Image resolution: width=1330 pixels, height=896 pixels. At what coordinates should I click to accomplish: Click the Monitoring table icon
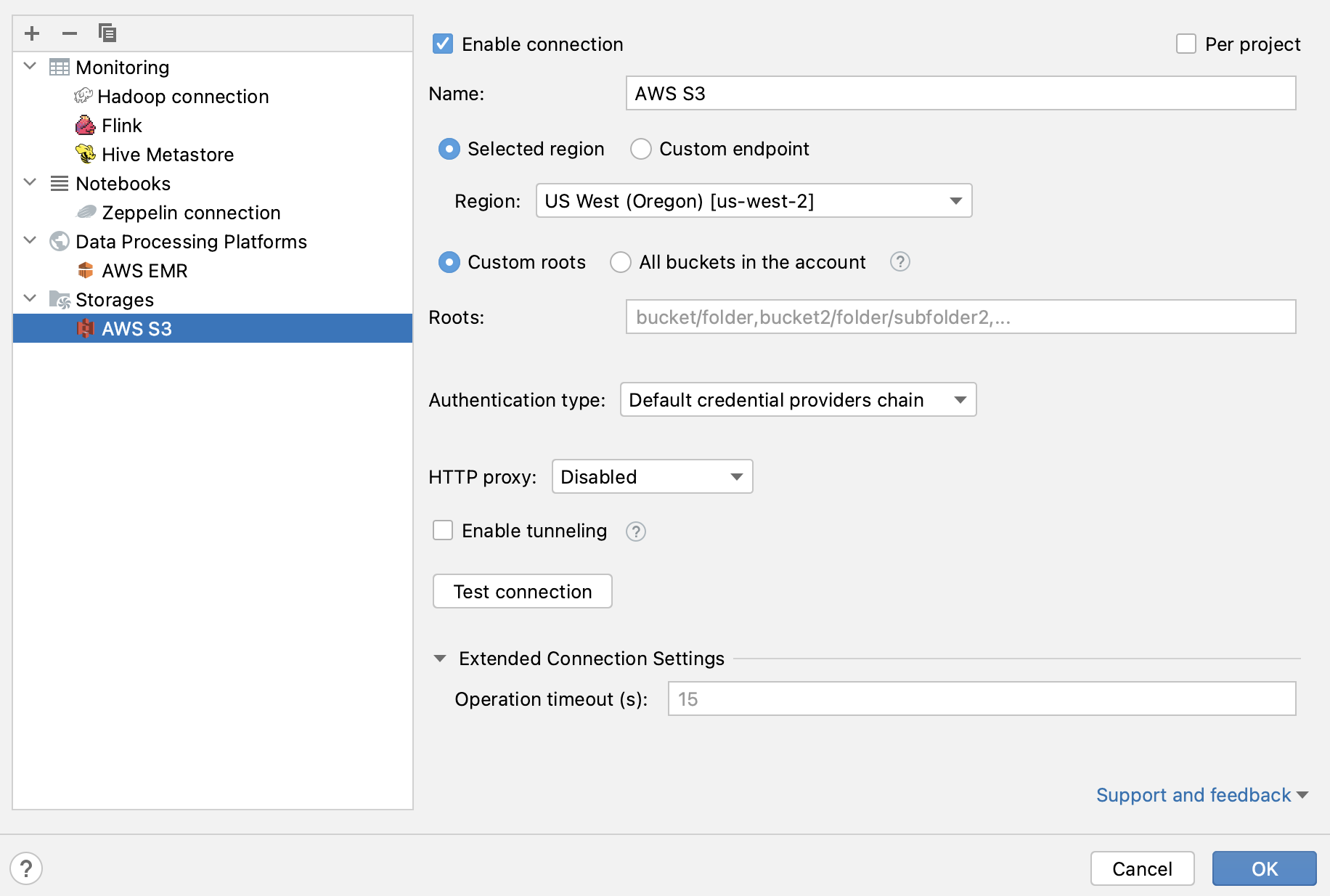tap(60, 68)
